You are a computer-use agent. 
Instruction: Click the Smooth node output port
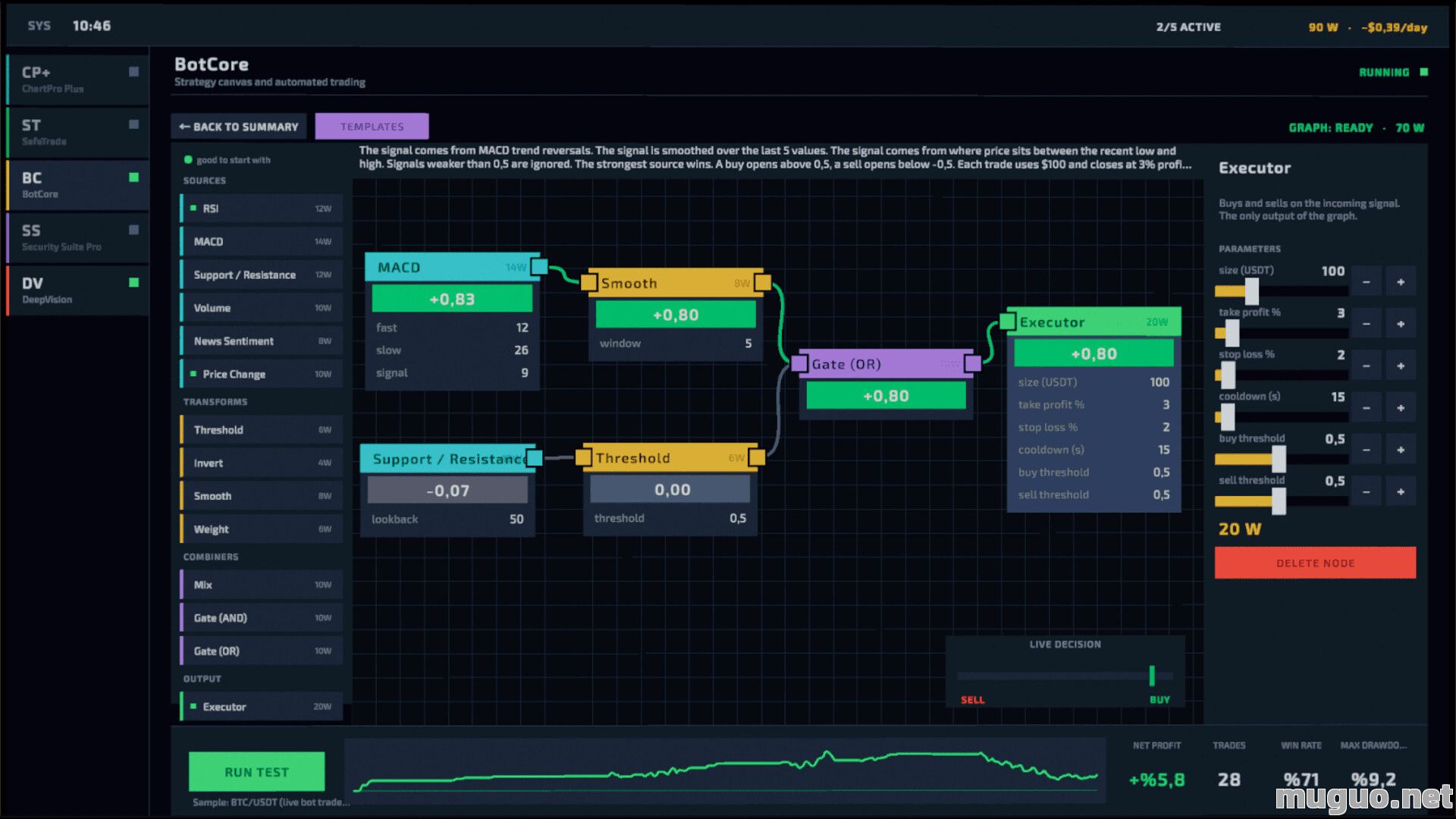763,283
